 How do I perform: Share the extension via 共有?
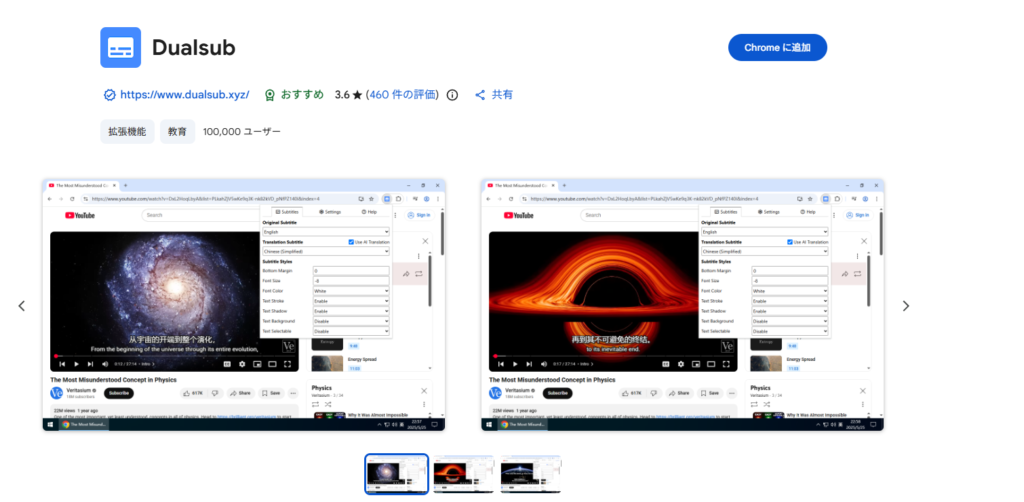coord(494,95)
